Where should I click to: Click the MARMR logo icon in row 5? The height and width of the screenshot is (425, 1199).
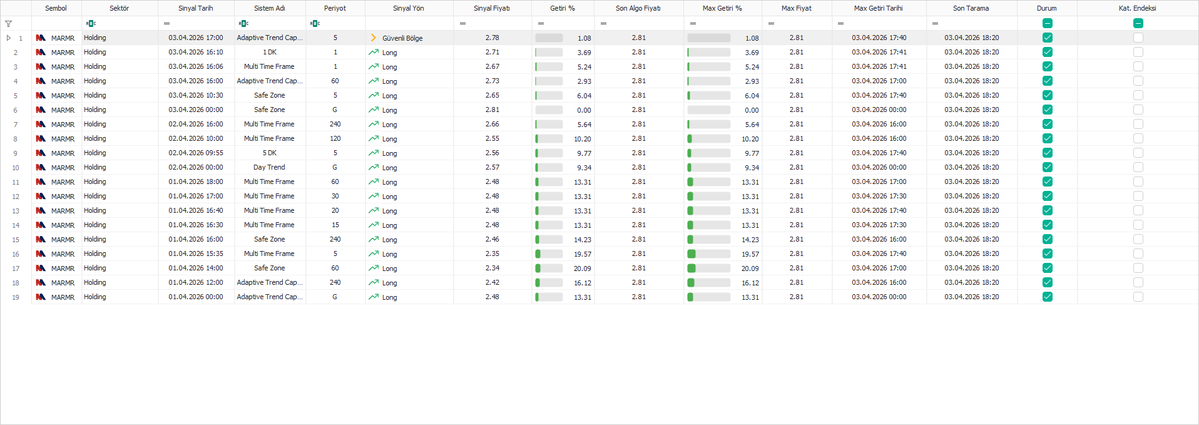[41, 96]
